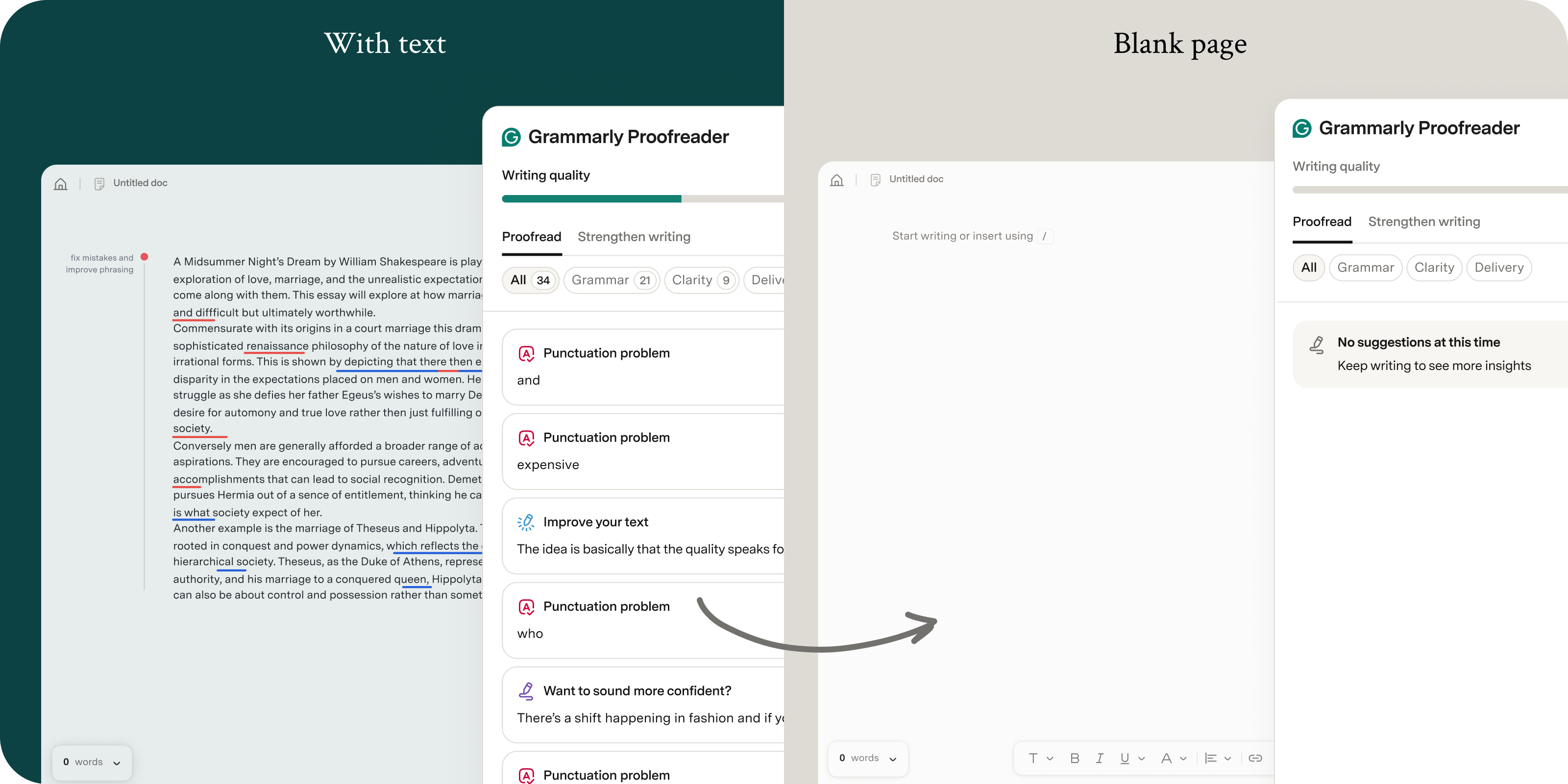This screenshot has height=784, width=1568.
Task: Switch to Strengthen writing tab in the left panel
Action: (634, 237)
